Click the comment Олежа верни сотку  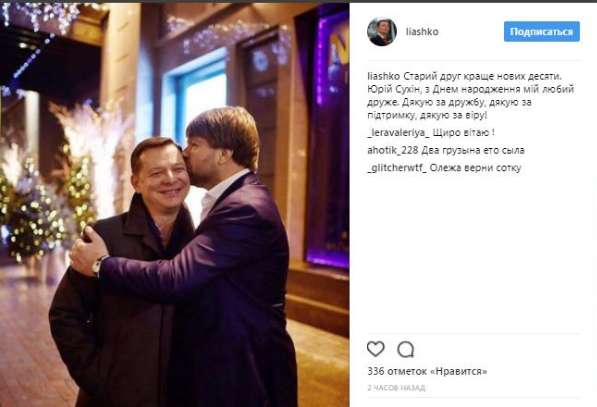pos(476,168)
